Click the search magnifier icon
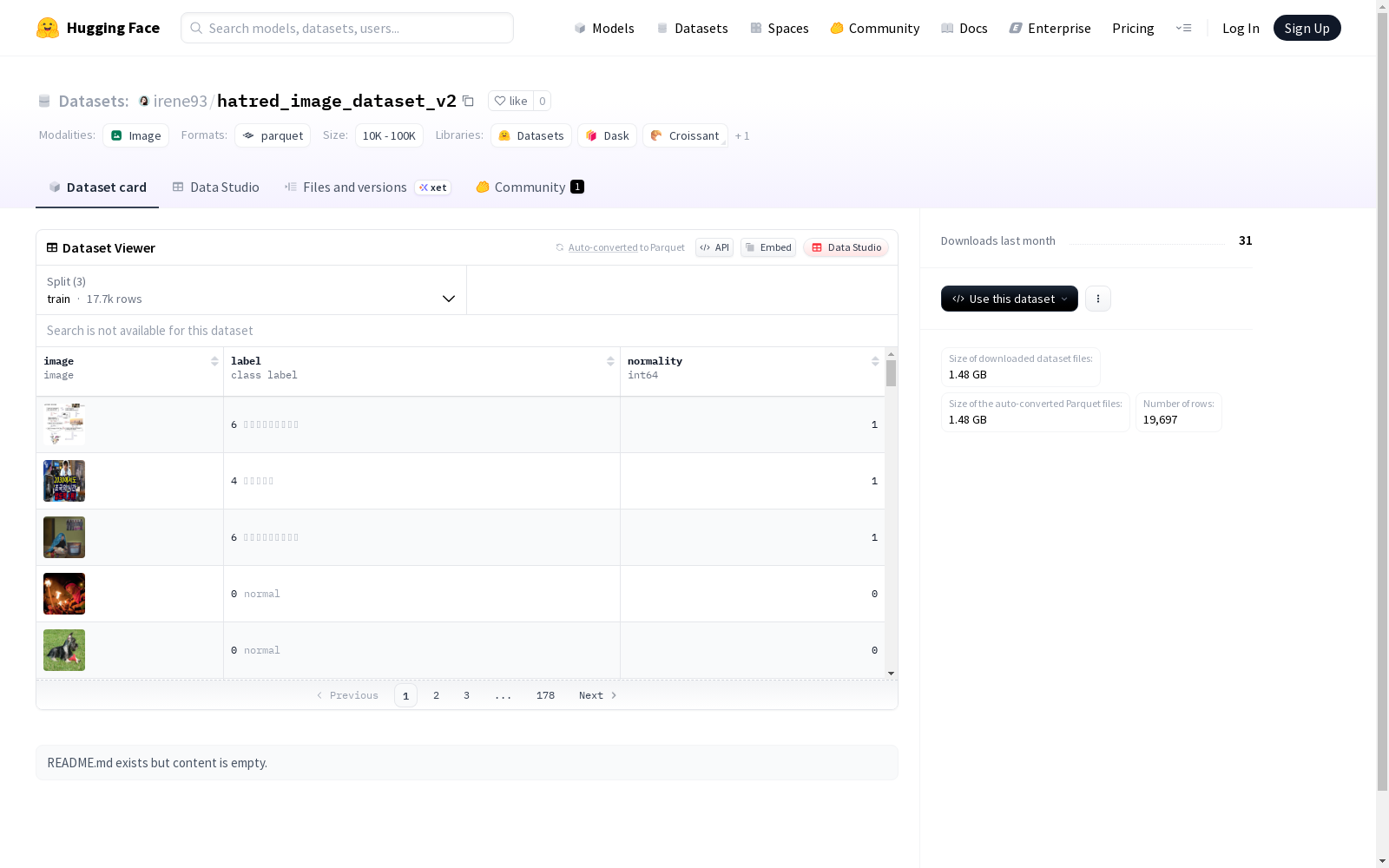Screen dimensions: 1389x868 tap(196, 28)
